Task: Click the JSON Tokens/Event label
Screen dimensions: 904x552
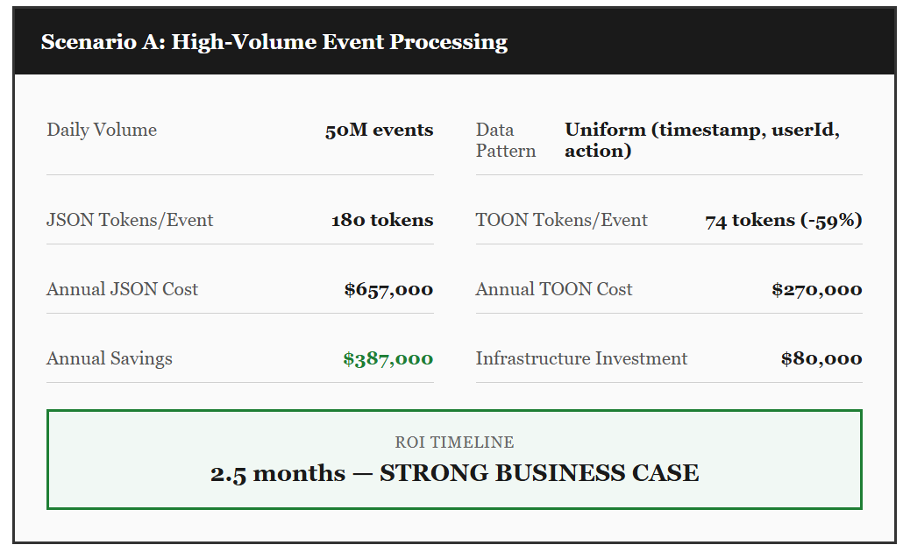Action: click(130, 220)
